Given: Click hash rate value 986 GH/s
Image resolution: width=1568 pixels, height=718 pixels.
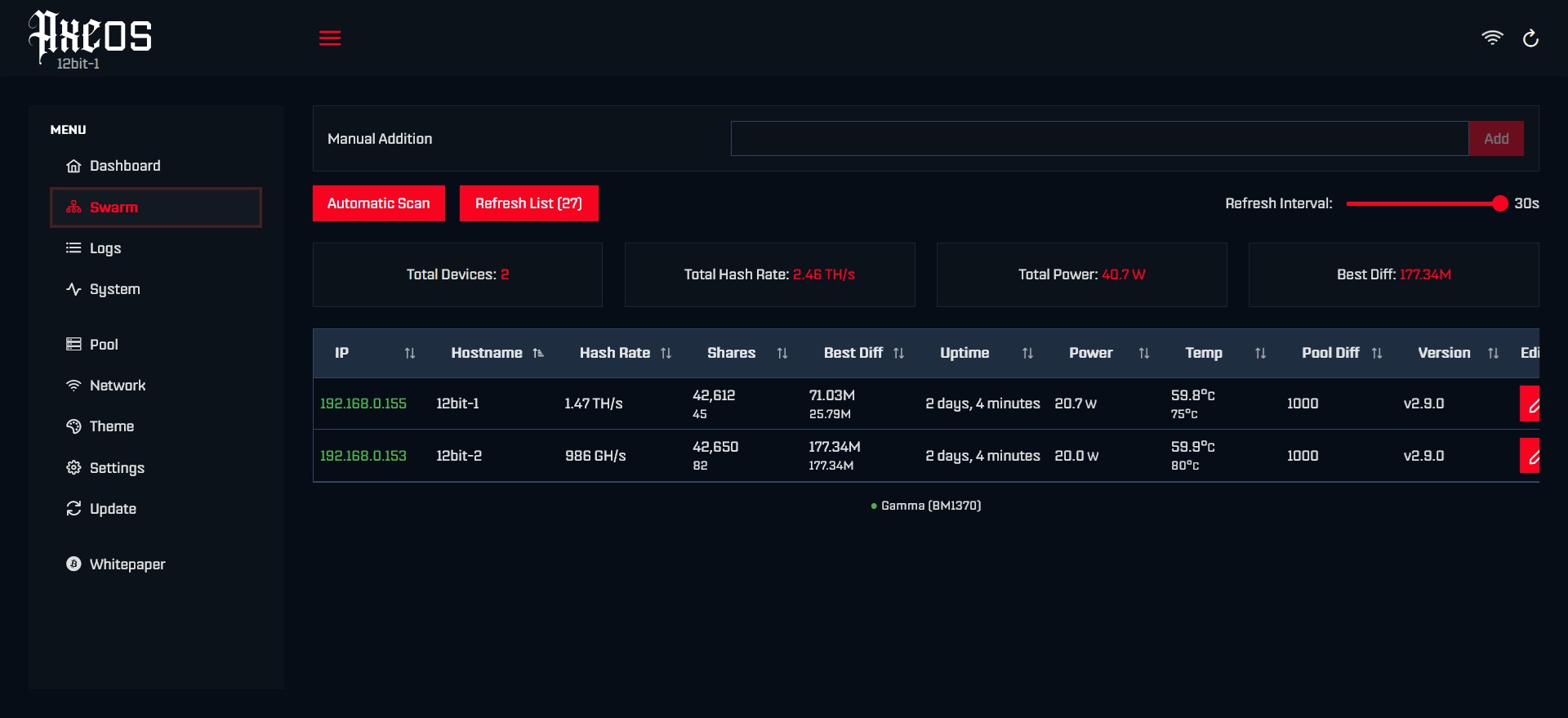Looking at the screenshot, I should (595, 456).
